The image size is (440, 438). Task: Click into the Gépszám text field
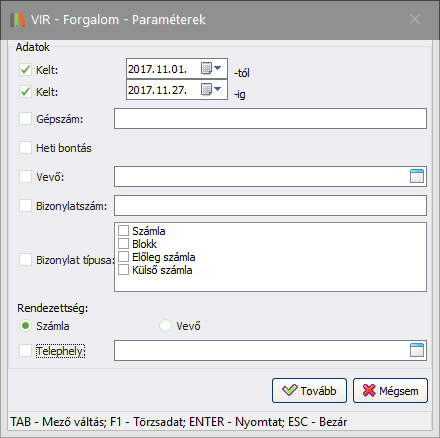(x=270, y=118)
